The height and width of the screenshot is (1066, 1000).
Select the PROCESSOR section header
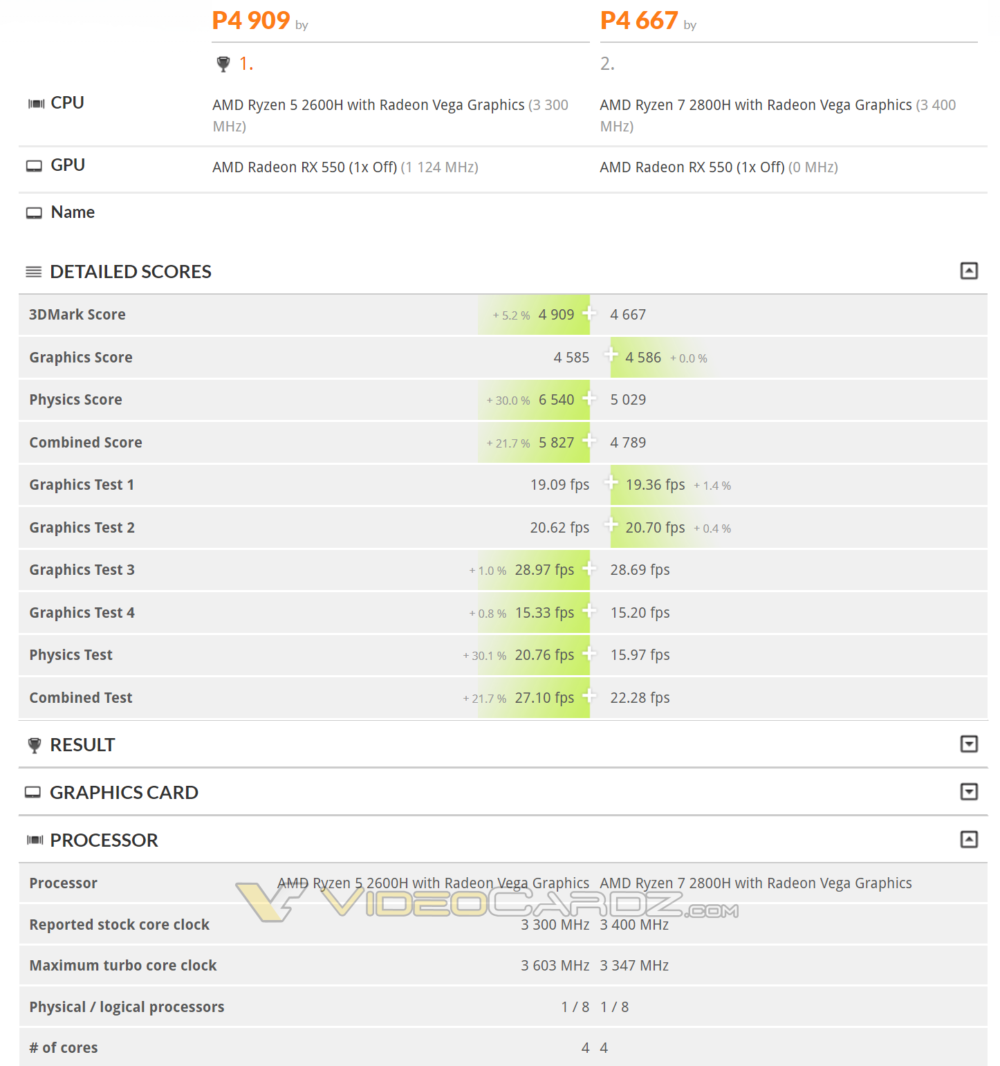103,841
